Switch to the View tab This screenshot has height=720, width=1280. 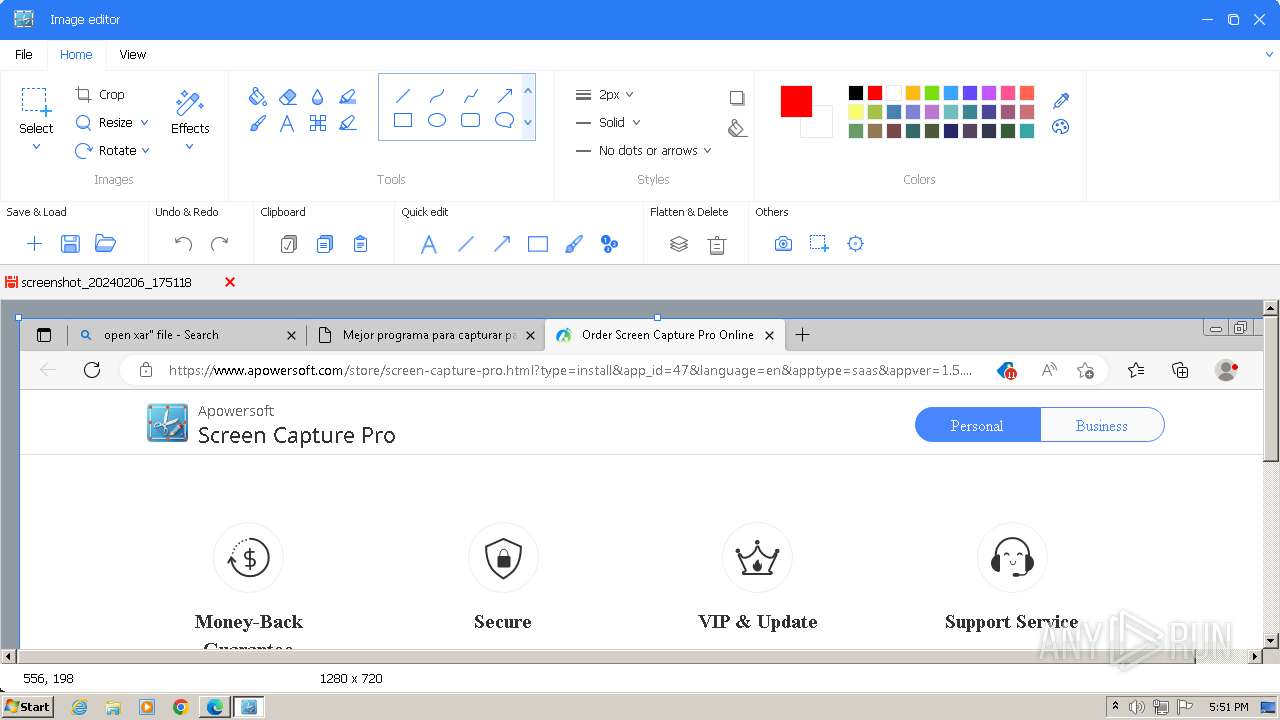[x=133, y=55]
